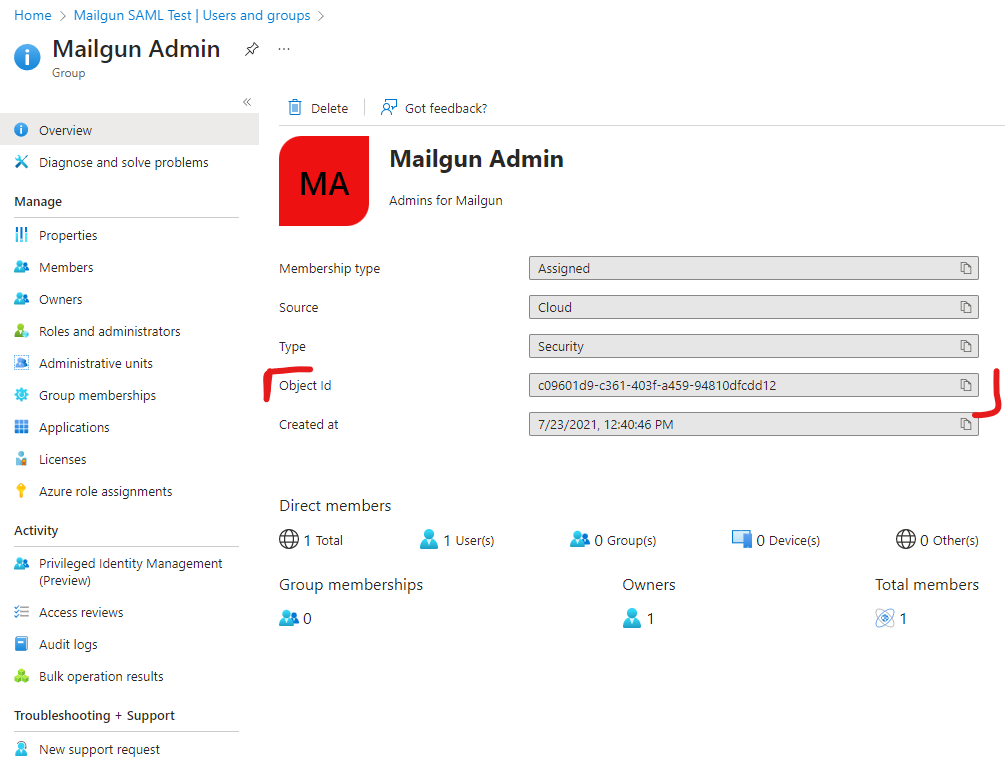Click the 0 Other(s) count

937,540
